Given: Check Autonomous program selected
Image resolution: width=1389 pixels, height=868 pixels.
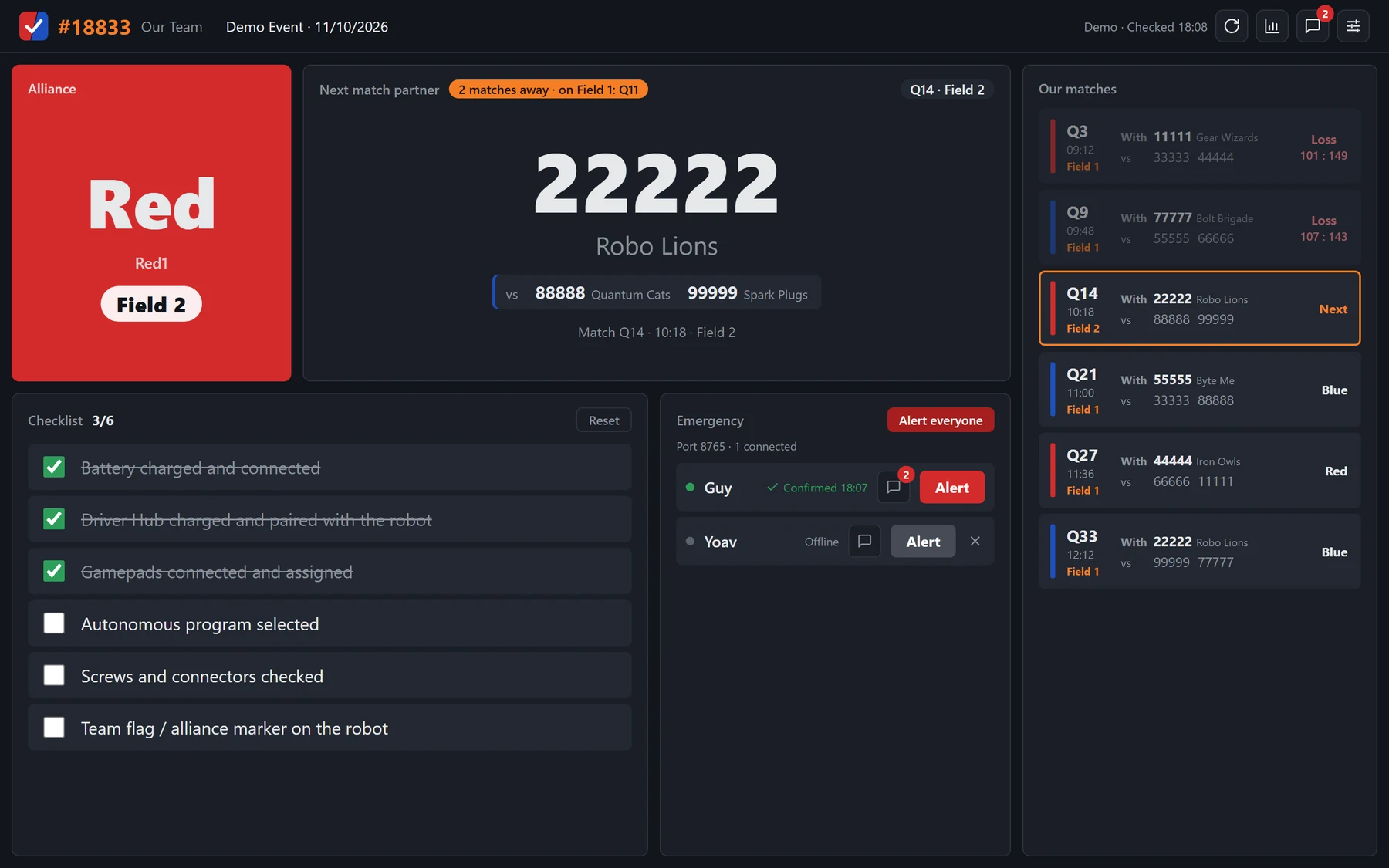Looking at the screenshot, I should pyautogui.click(x=54, y=623).
